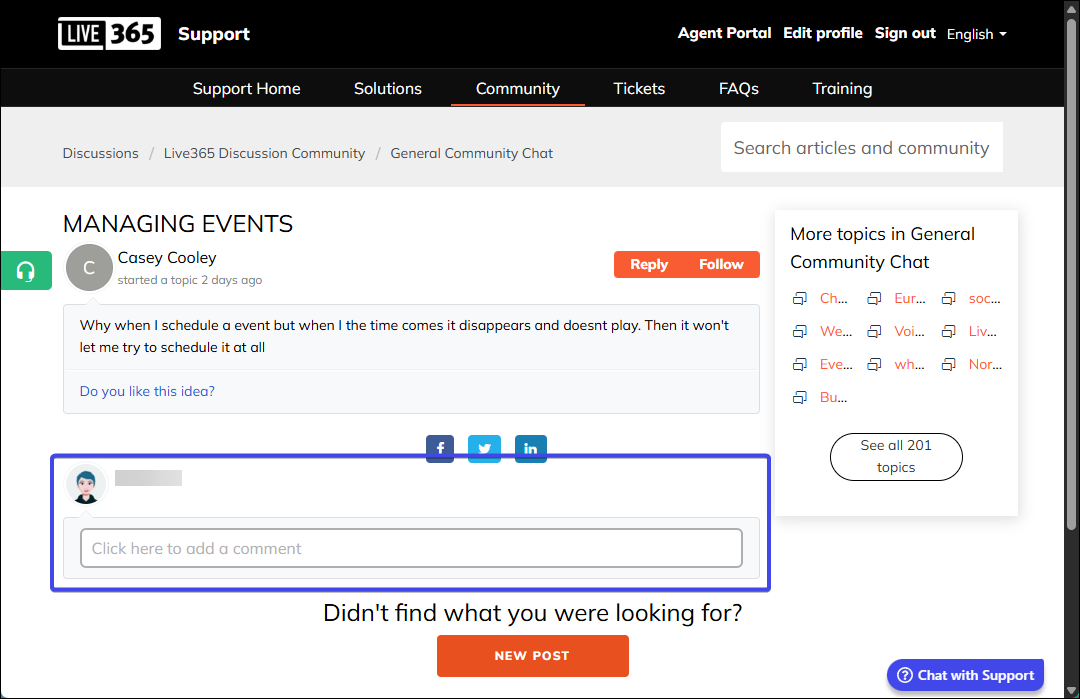Click the MANAGING EVENTS heading
Viewport: 1080px width, 699px height.
pyautogui.click(x=178, y=224)
